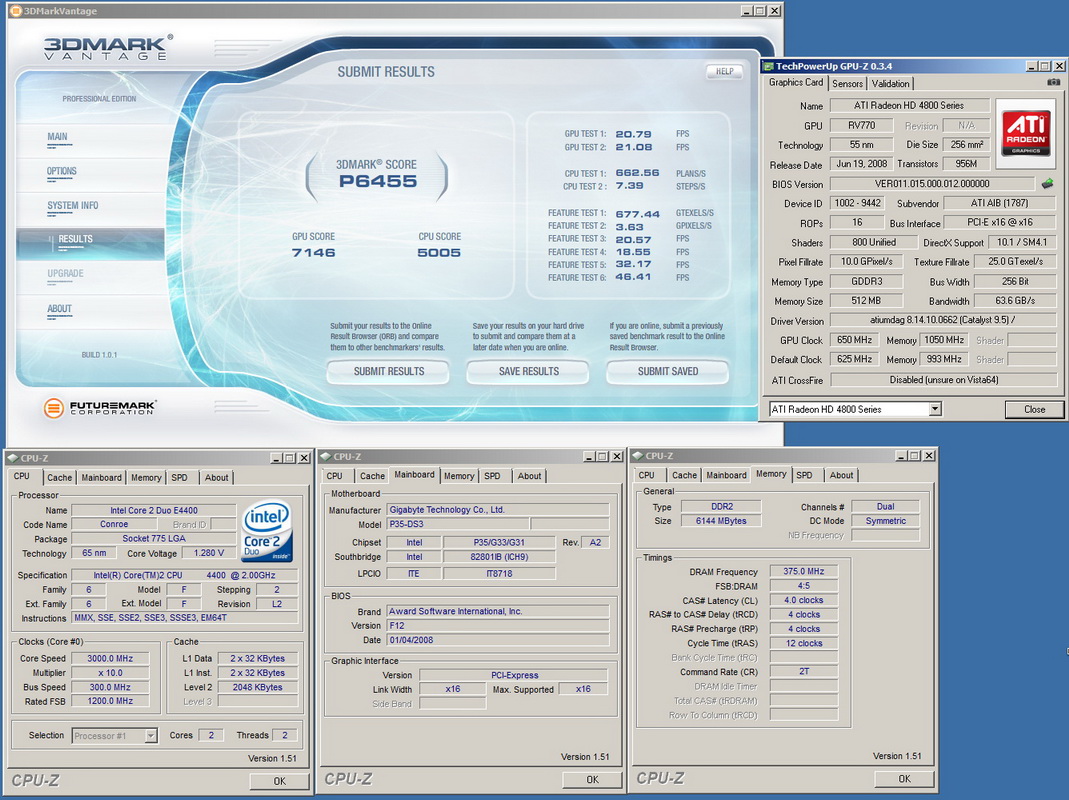Click the GPU-Z Name field ATI Radeon HD 4800 Series
Screen dimensions: 1069x800
tap(909, 105)
